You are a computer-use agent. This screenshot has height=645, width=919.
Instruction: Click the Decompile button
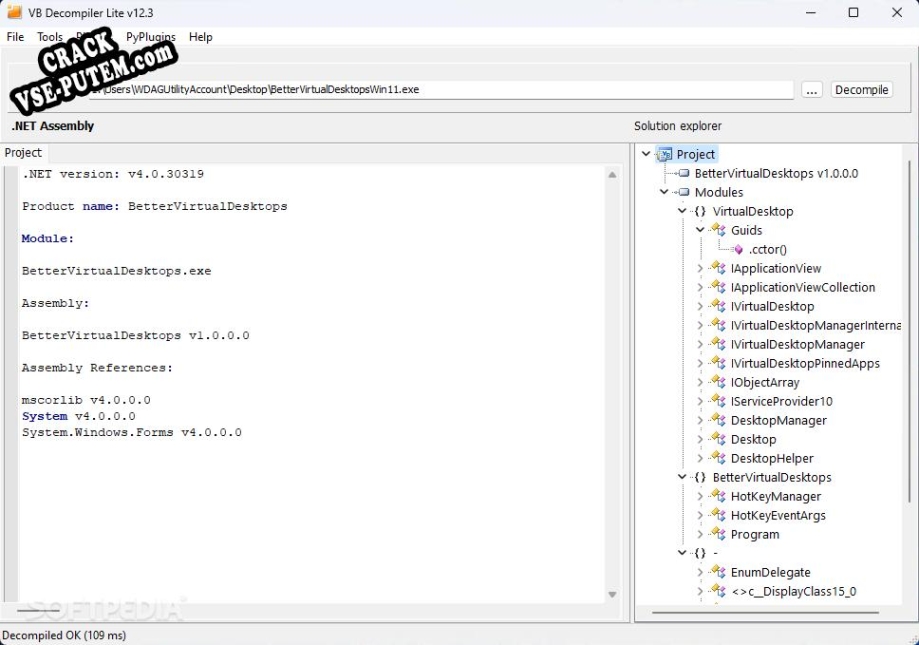coord(862,90)
